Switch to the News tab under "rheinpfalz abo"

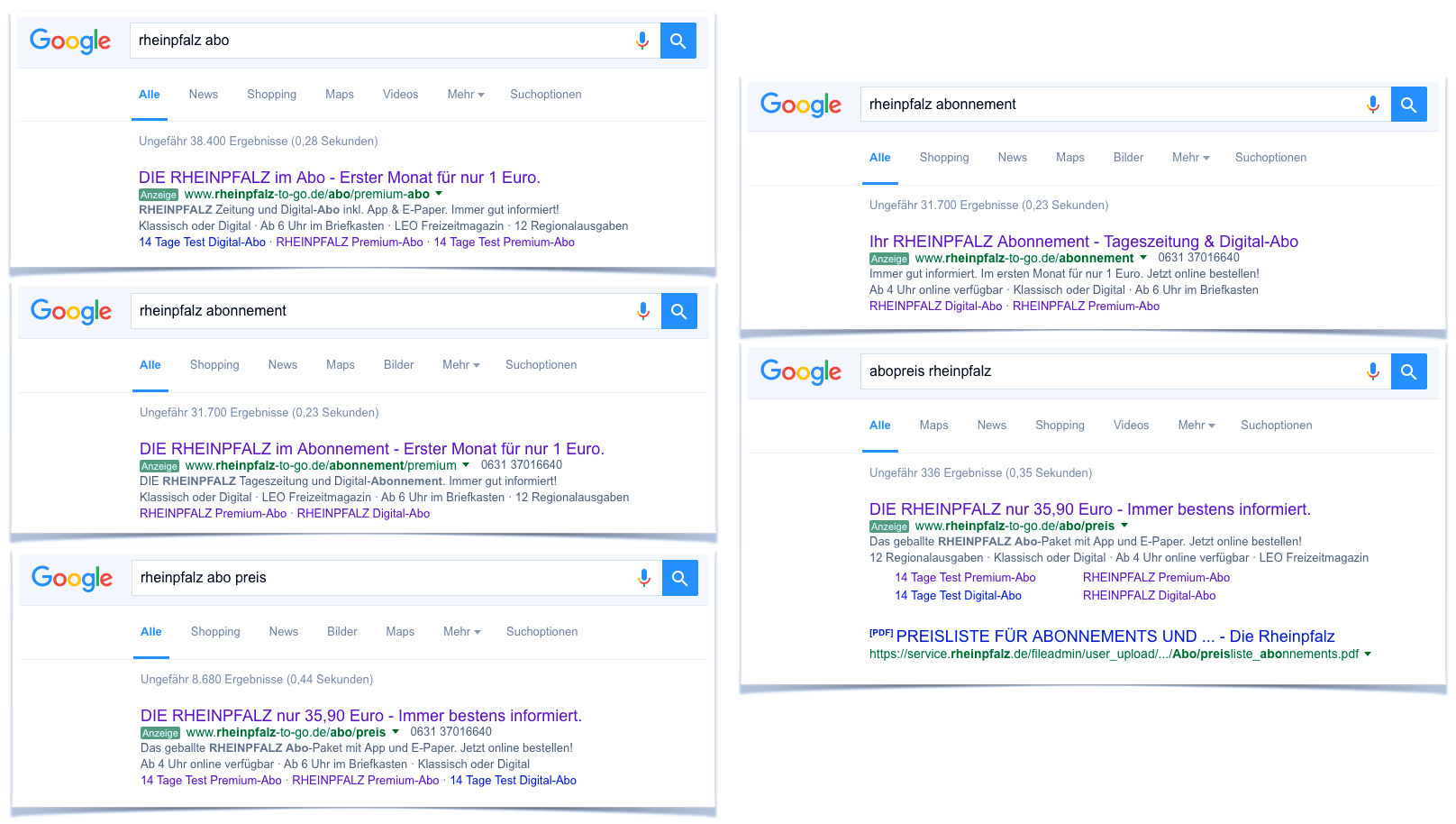pyautogui.click(x=203, y=94)
